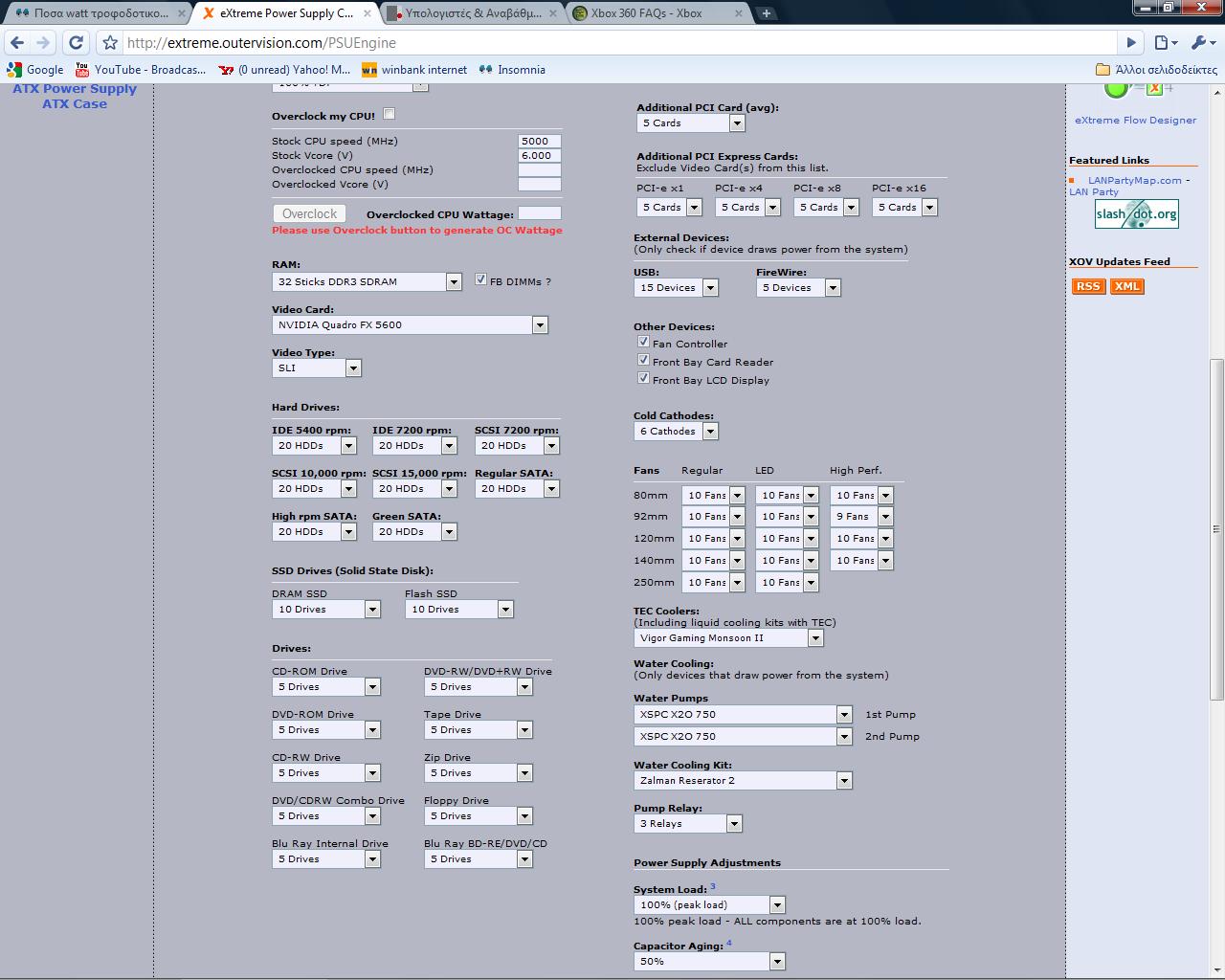Open the RAM sticks dropdown
The width and height of the screenshot is (1225, 980).
click(x=367, y=281)
